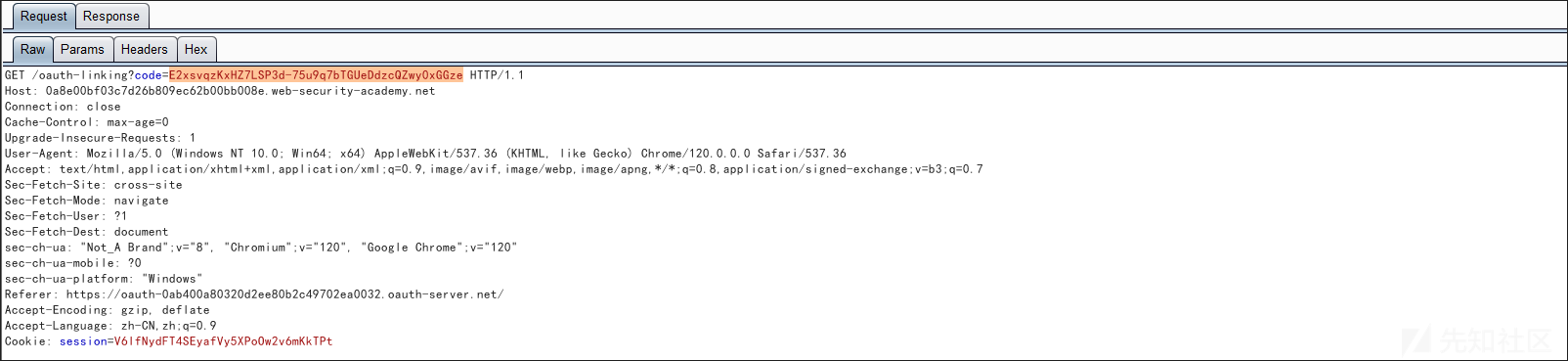Show the Headers tab
The height and width of the screenshot is (361, 1568).
(x=145, y=49)
